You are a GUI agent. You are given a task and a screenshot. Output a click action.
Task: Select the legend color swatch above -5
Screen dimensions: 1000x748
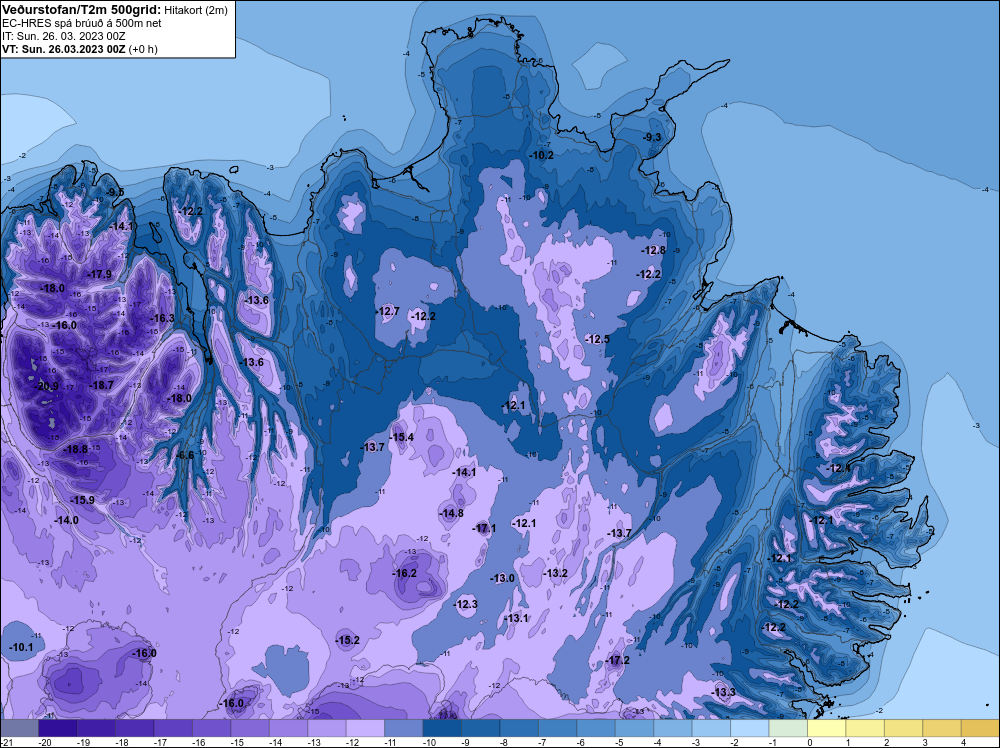point(635,728)
